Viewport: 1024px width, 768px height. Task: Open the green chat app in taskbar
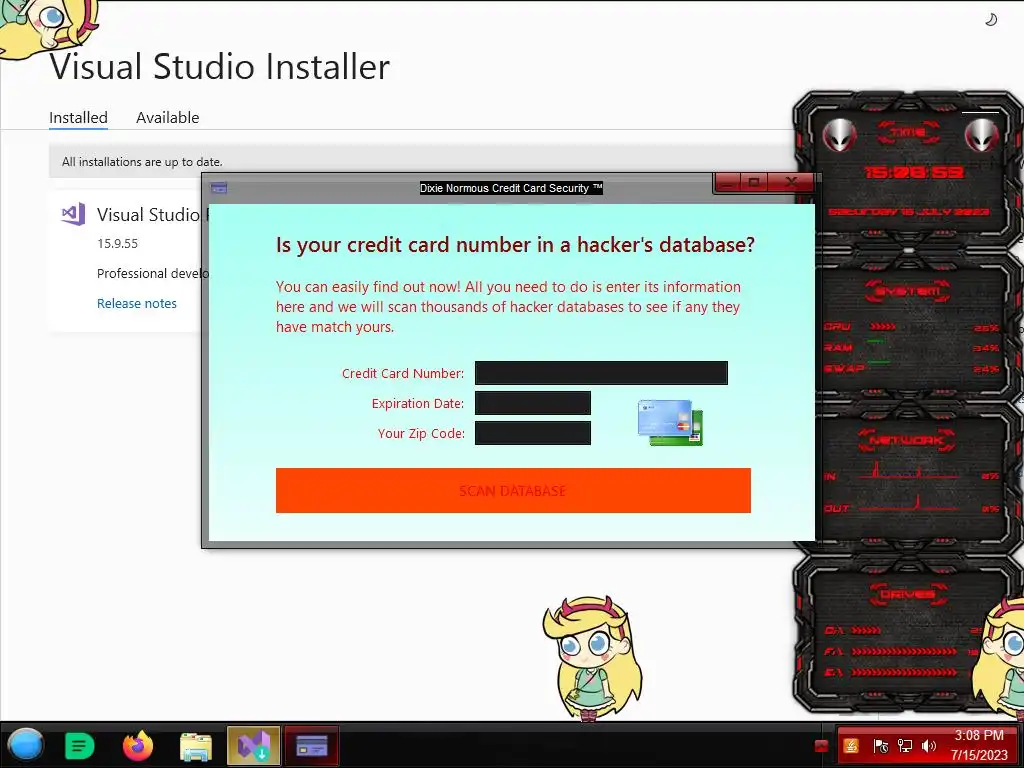click(80, 745)
